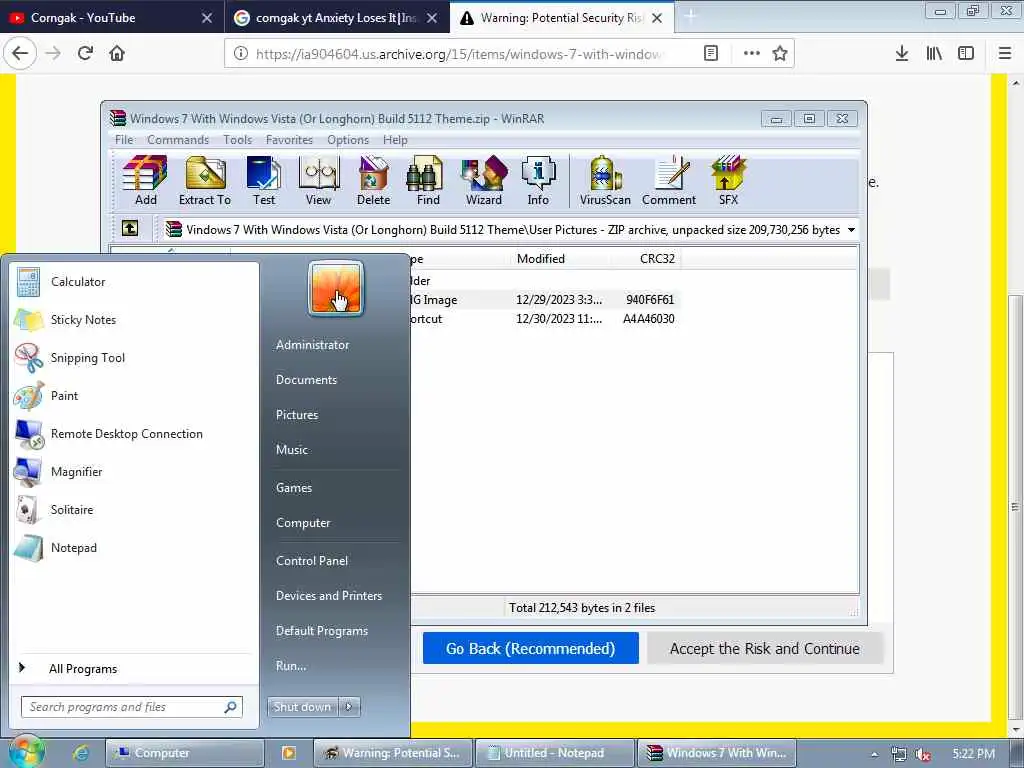Click the user account picture in Start menu
The image size is (1024, 768).
(336, 288)
